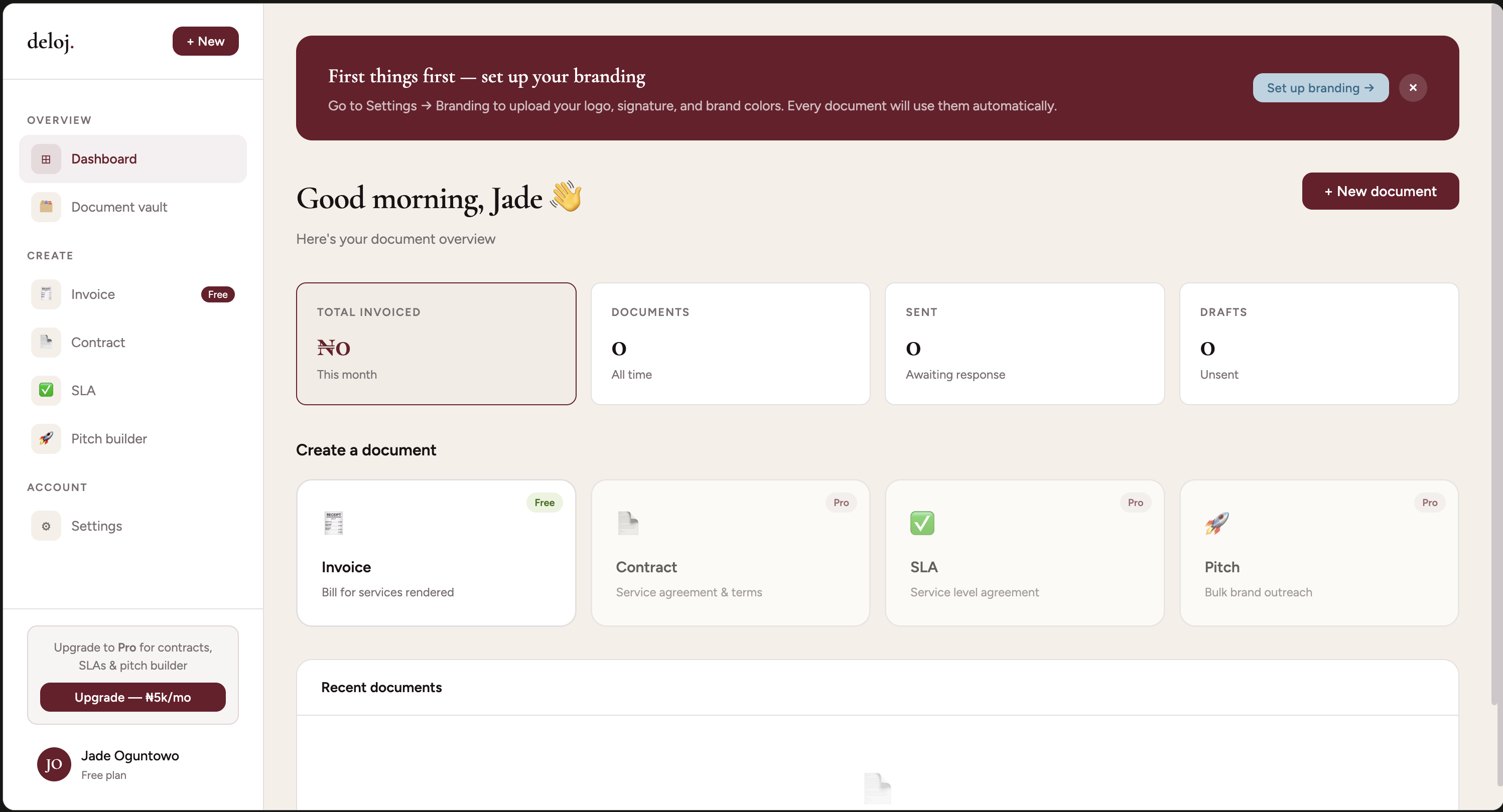
Task: Open the Dashboard menu item
Action: point(133,159)
